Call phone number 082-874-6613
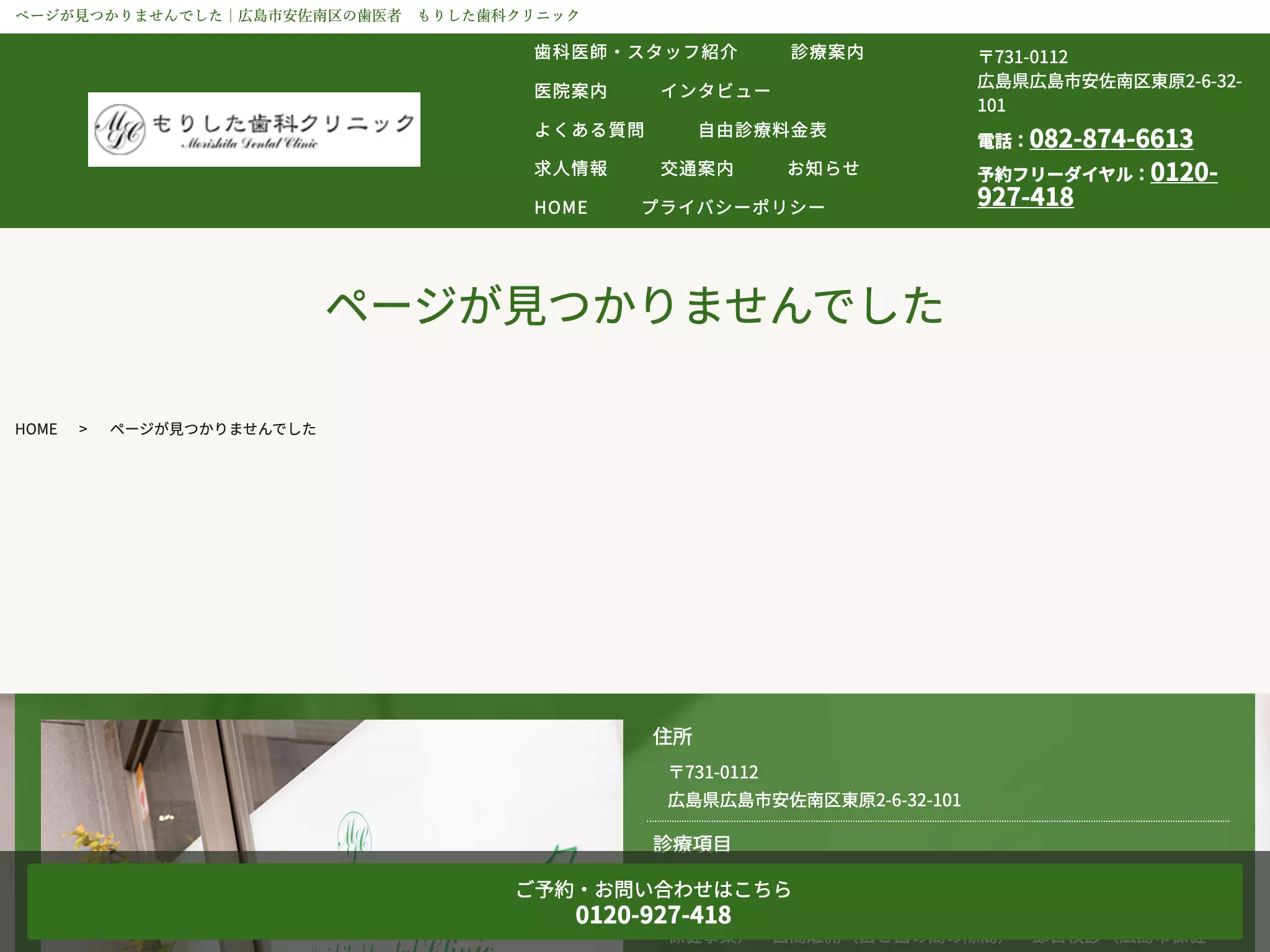Image resolution: width=1270 pixels, height=952 pixels. [x=1111, y=138]
